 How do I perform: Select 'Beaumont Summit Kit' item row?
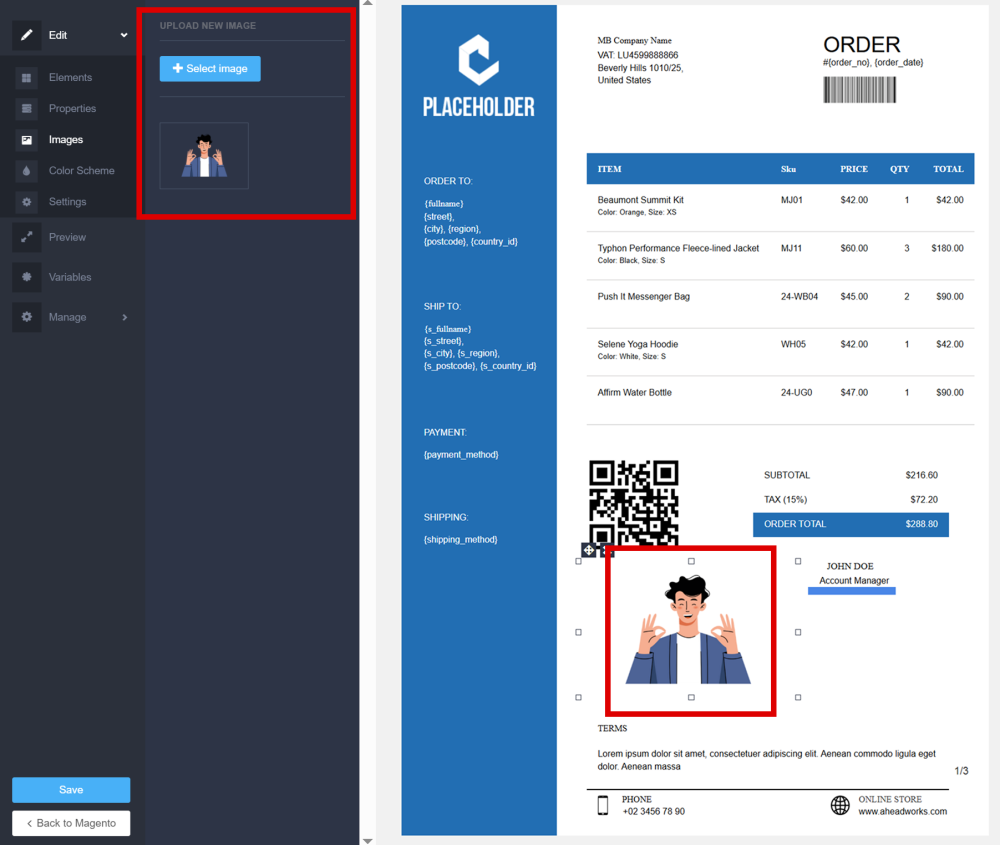pos(780,206)
